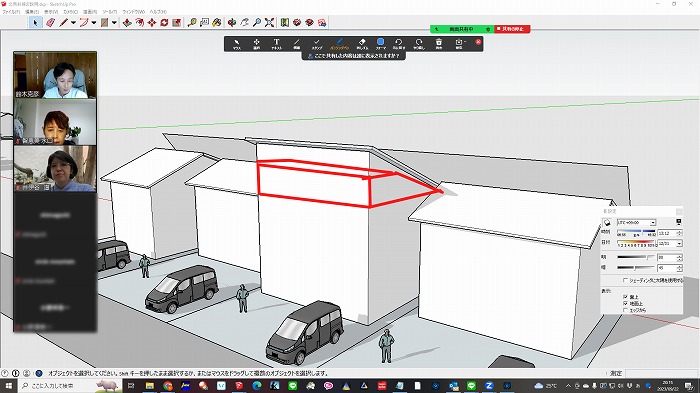The width and height of the screenshot is (700, 393).
Task: Open the ファイル(F) menu
Action: tap(11, 12)
